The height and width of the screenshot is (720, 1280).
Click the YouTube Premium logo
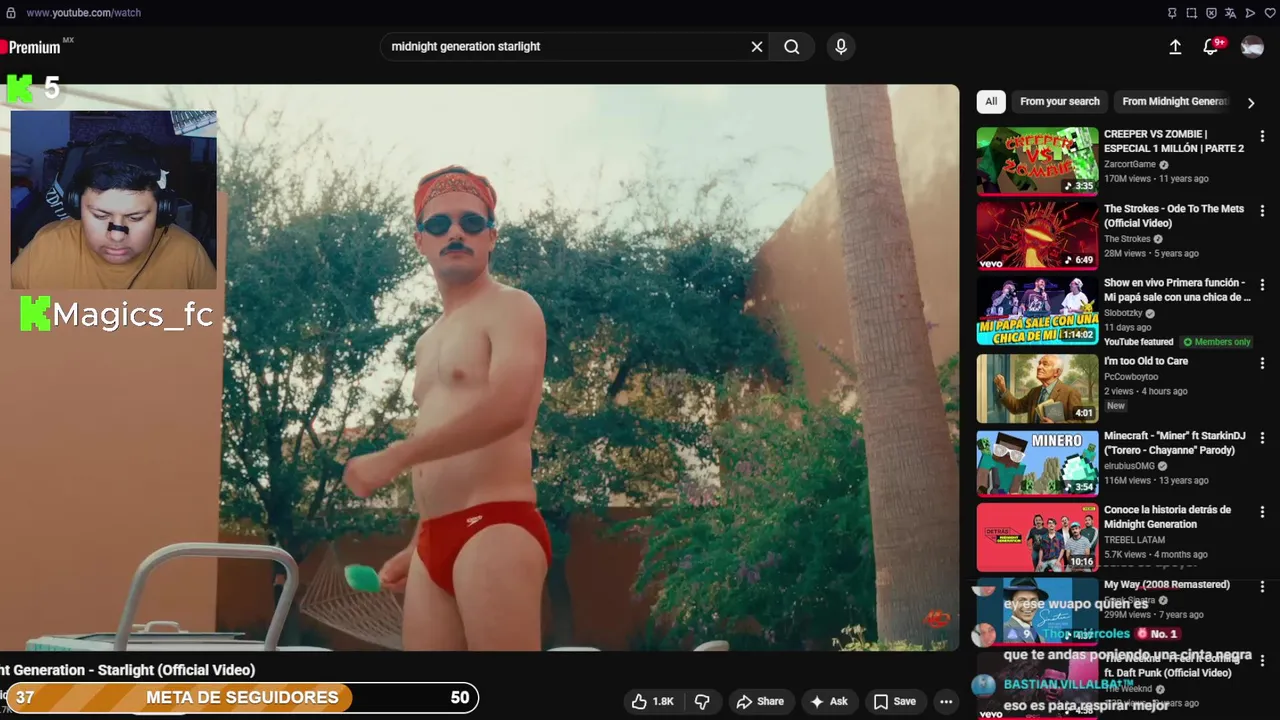(36, 47)
